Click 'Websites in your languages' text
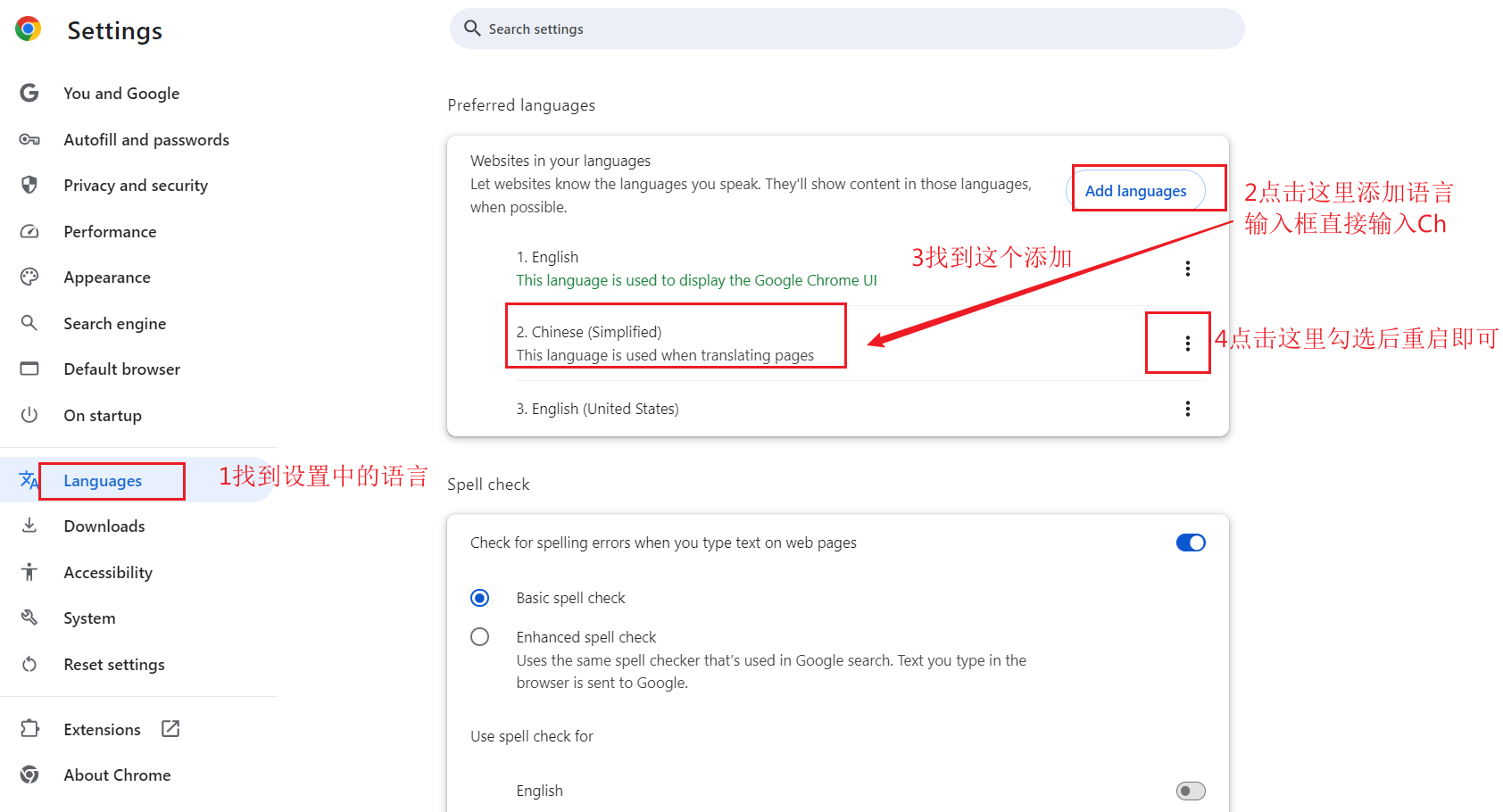1503x812 pixels. point(561,161)
